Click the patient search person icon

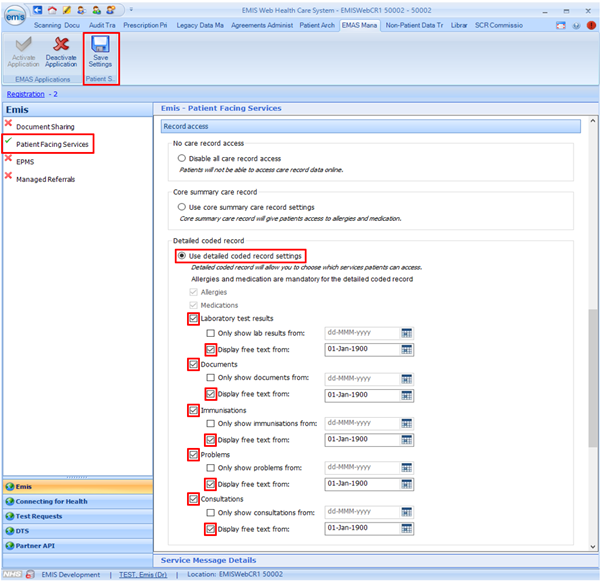(x=81, y=10)
